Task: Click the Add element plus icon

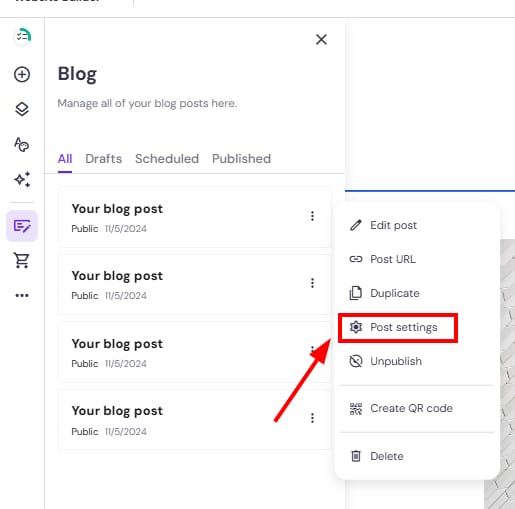Action: (22, 74)
